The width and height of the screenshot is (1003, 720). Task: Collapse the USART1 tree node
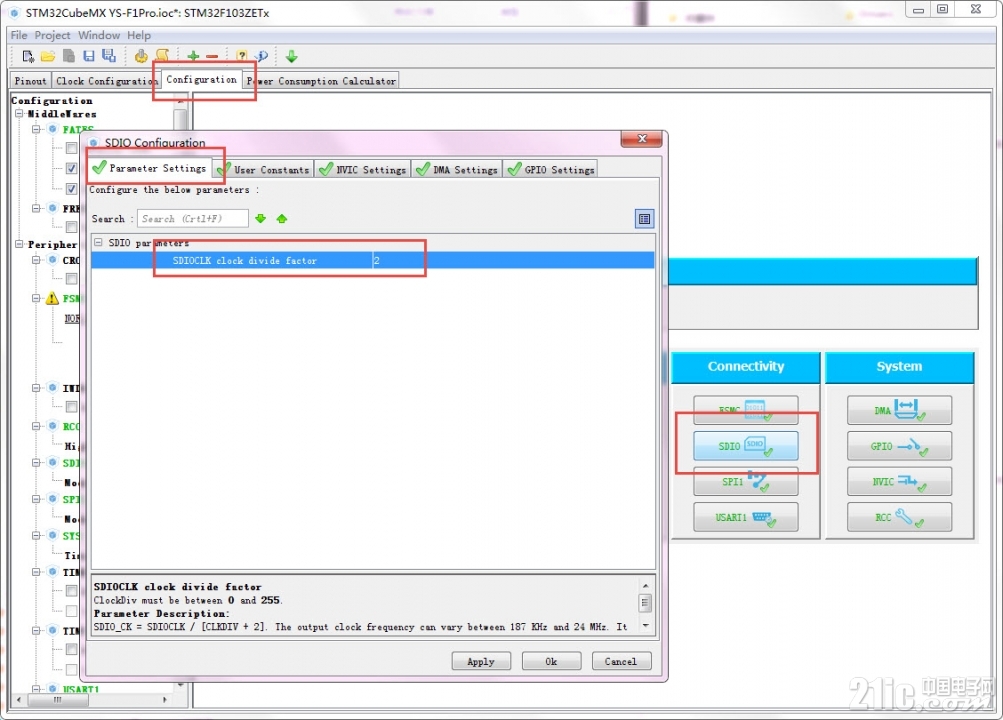(x=36, y=689)
